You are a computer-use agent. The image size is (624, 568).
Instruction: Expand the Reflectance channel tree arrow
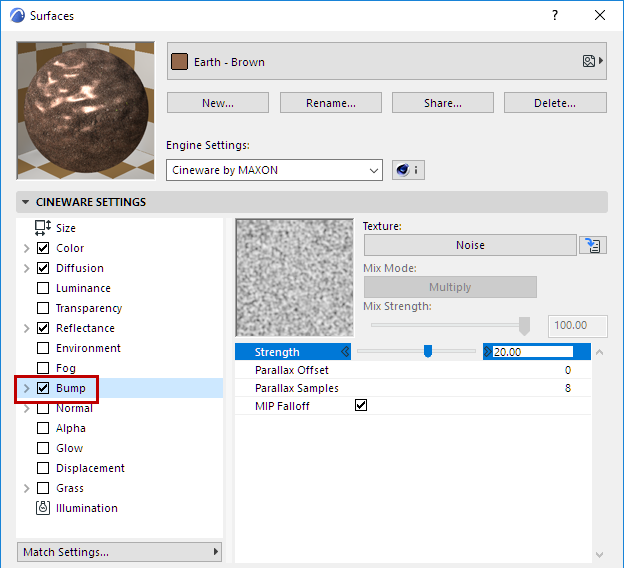tap(26, 328)
